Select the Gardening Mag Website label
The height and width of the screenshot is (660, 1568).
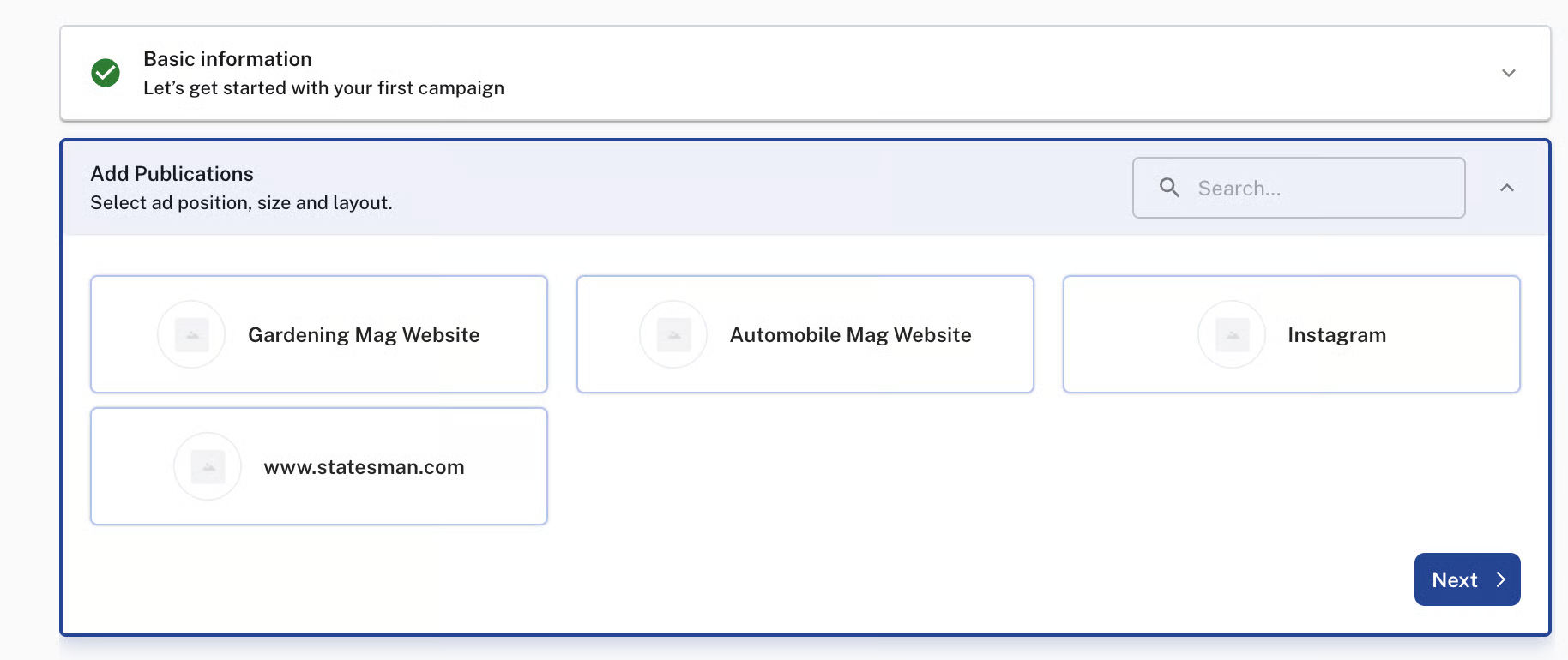(364, 335)
